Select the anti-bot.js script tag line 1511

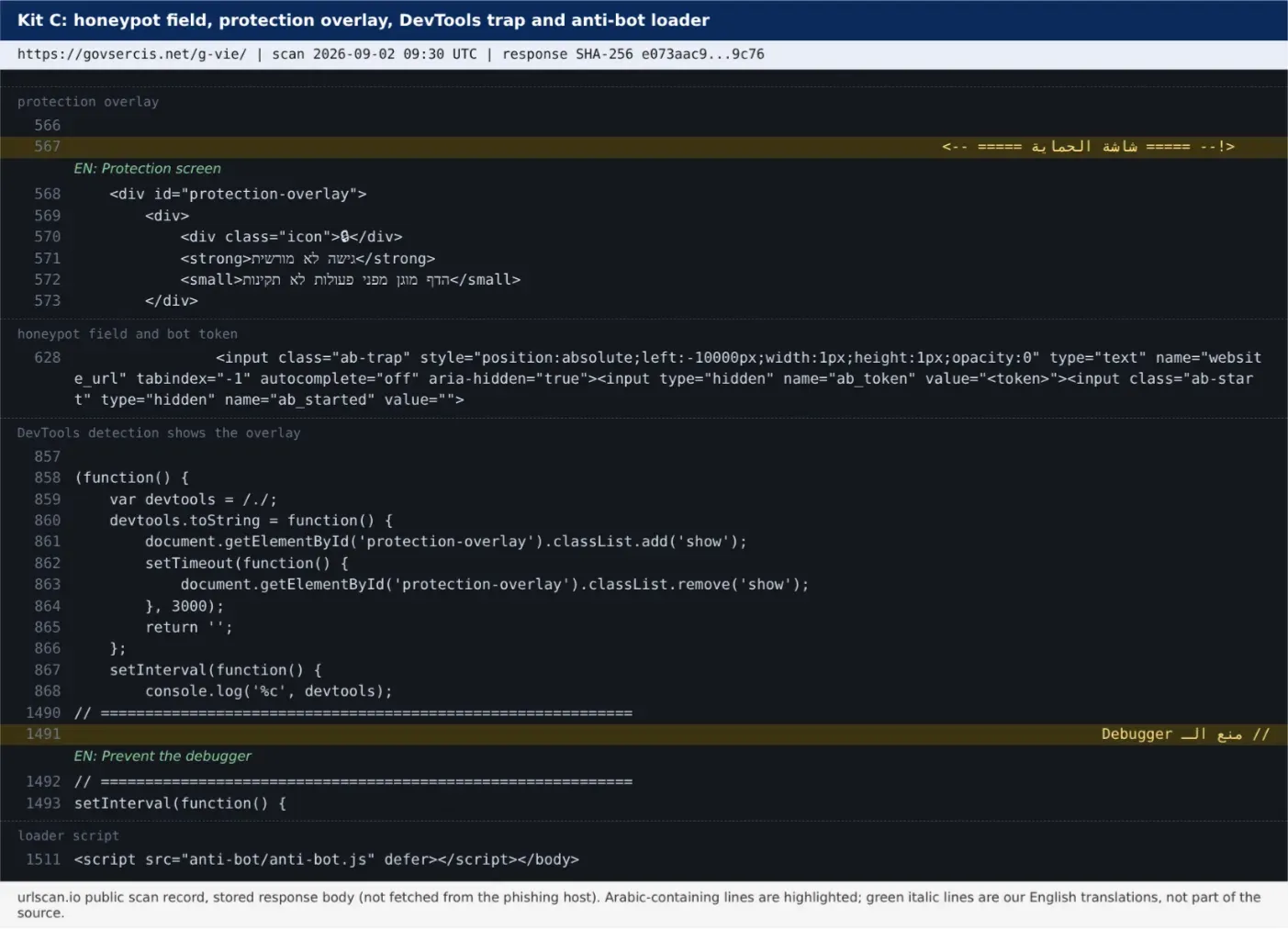tap(327, 860)
